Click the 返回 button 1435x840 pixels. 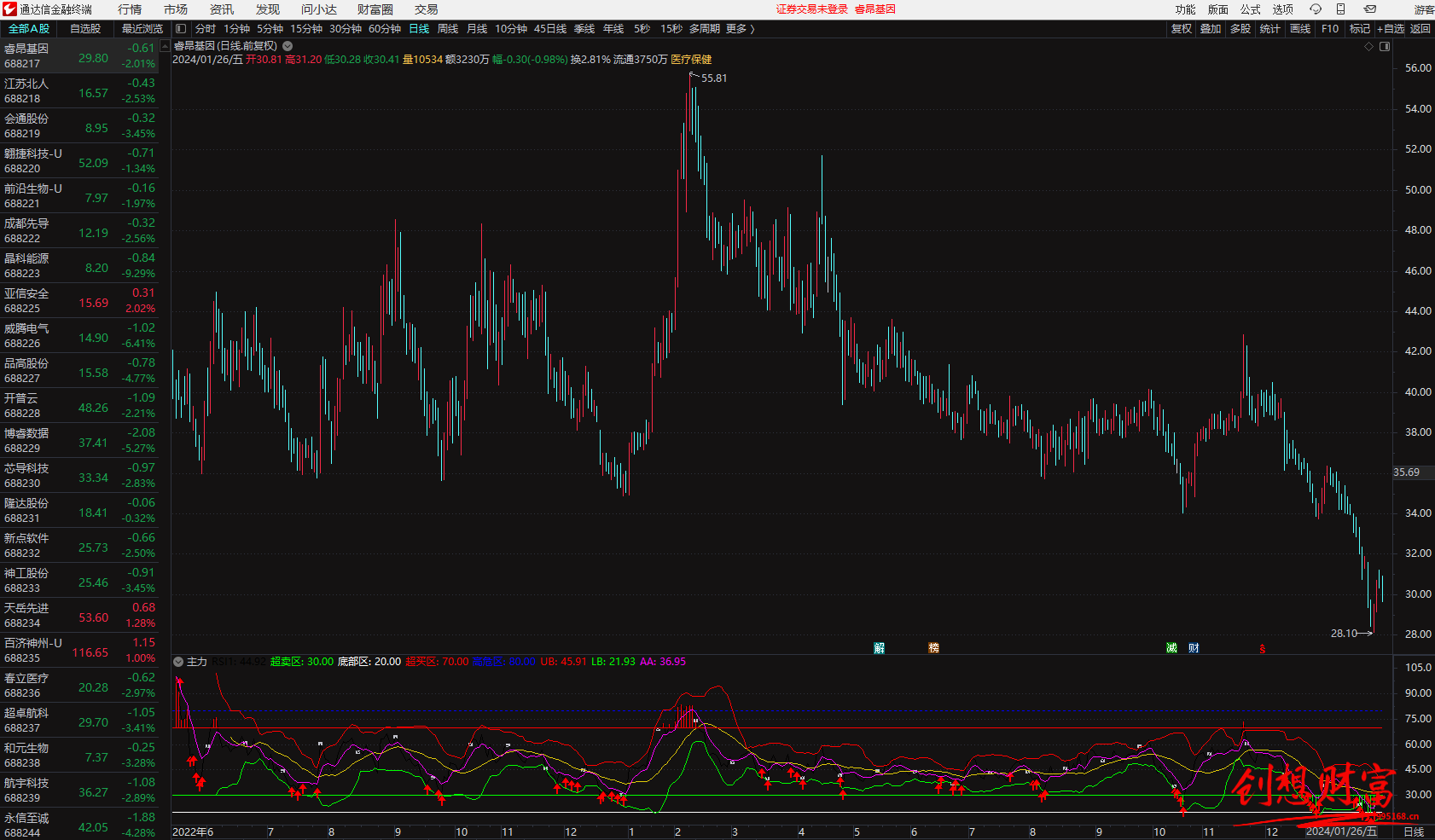tap(1420, 29)
